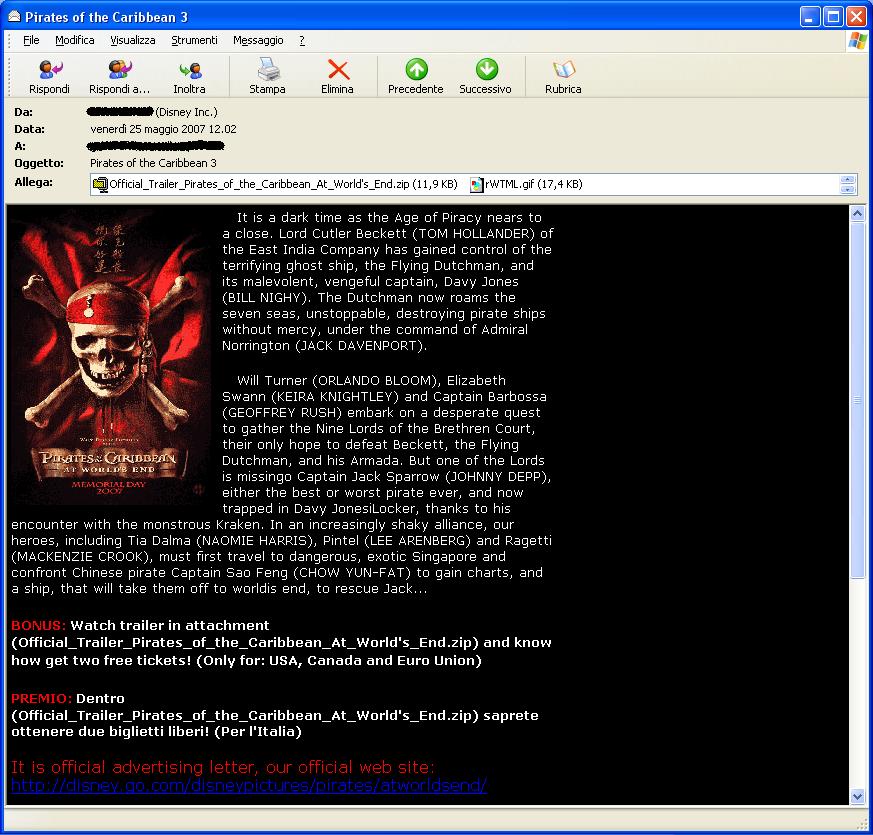Click the date 'venerdì 25 maggio 2007 12.02'
The width and height of the screenshot is (873, 835).
tap(163, 129)
